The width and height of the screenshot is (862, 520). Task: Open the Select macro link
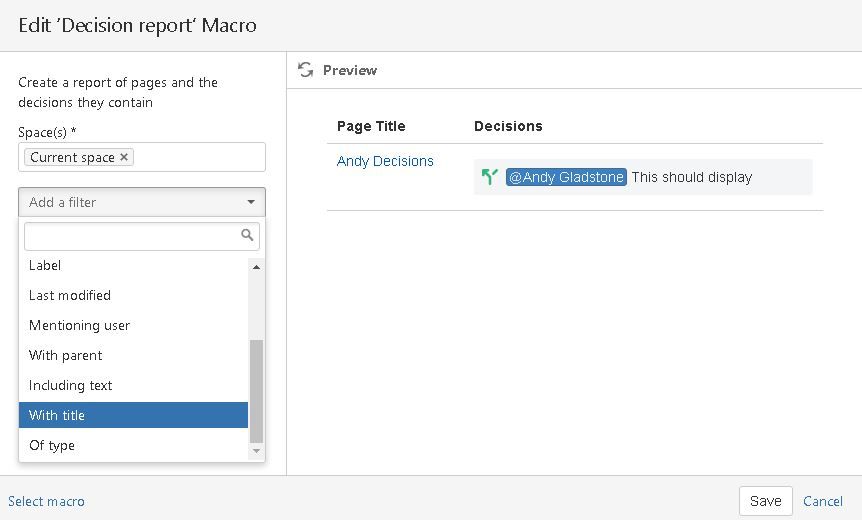(46, 501)
